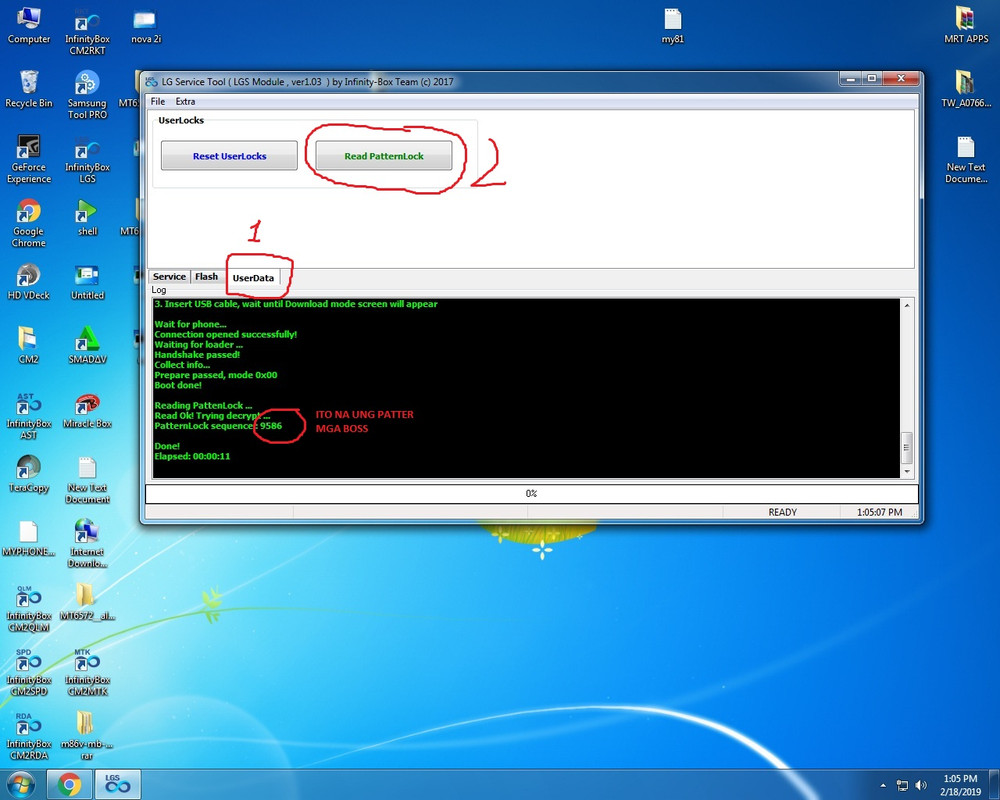Click the 'Elapsed: 00:00:11' log line
This screenshot has height=800, width=1000.
(192, 456)
